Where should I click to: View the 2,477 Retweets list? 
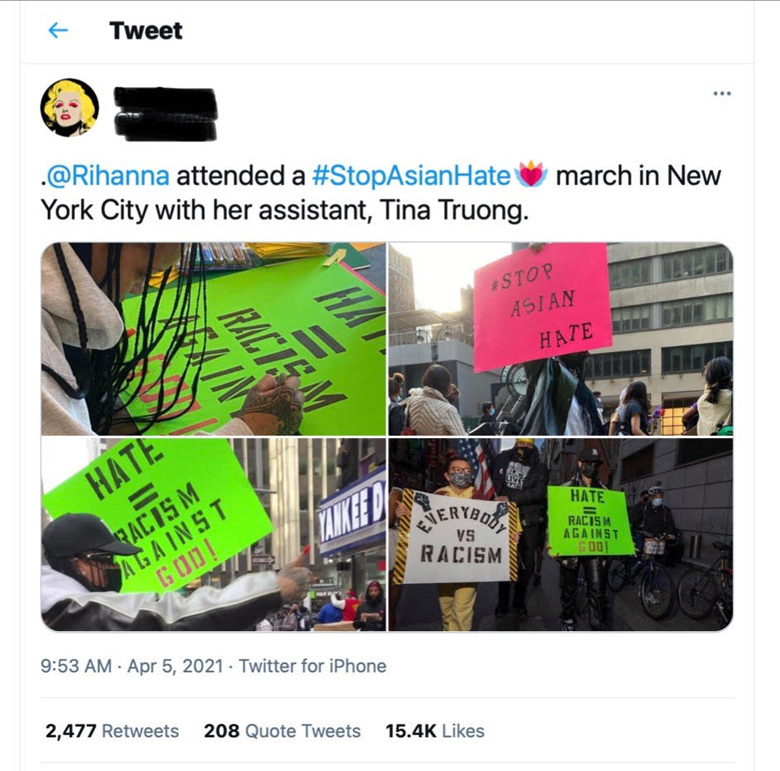(x=112, y=731)
